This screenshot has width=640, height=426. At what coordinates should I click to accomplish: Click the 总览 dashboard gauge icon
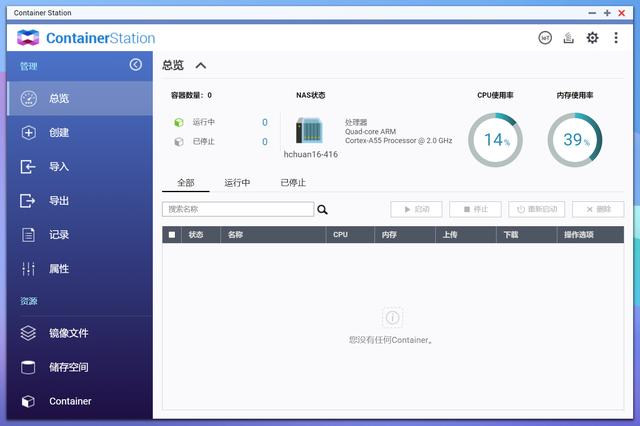(29, 98)
